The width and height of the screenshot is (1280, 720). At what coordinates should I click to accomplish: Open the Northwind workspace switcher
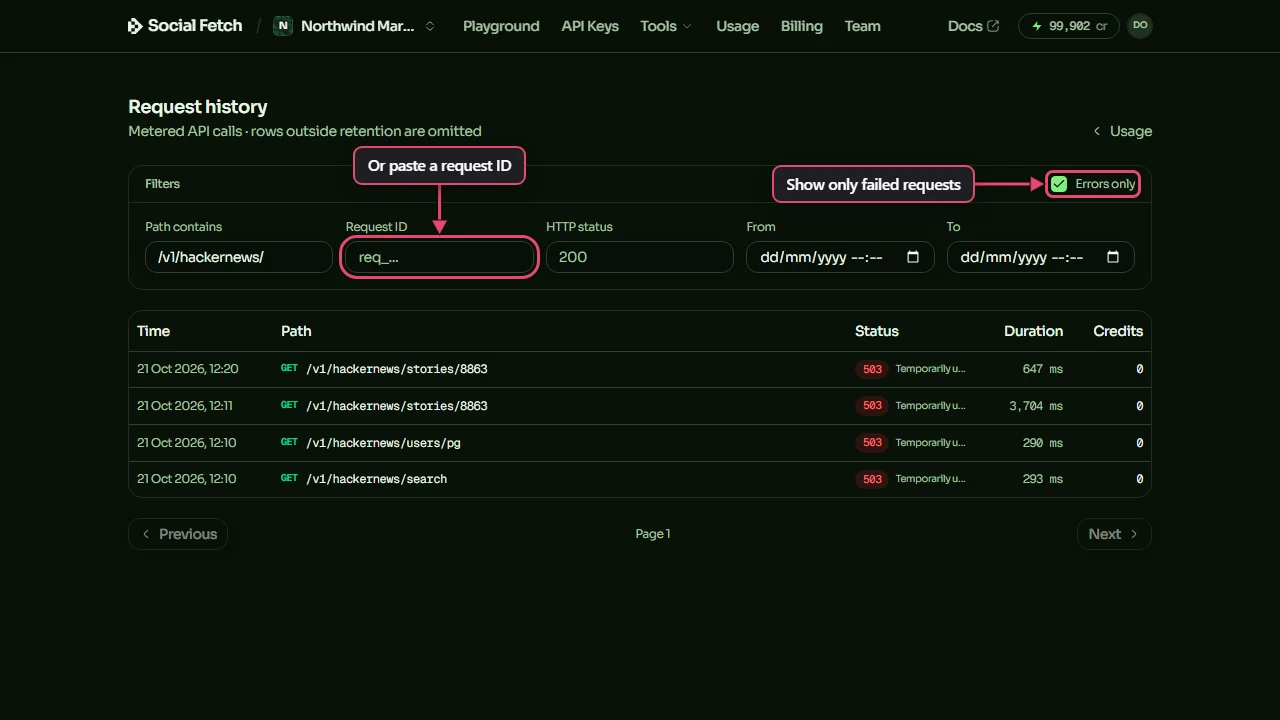pos(356,26)
